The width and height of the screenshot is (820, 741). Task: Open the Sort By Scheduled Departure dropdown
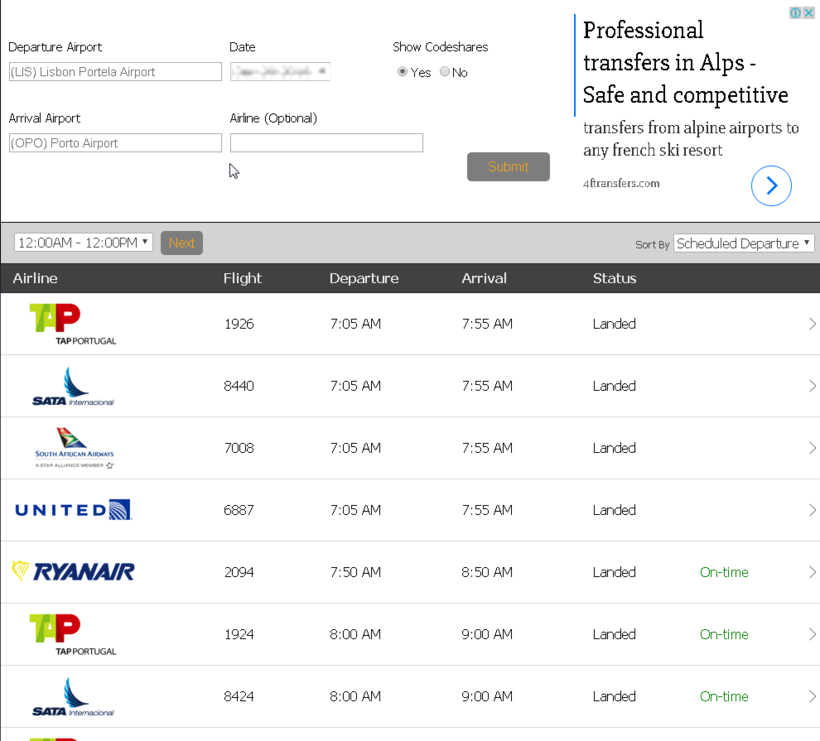[743, 243]
